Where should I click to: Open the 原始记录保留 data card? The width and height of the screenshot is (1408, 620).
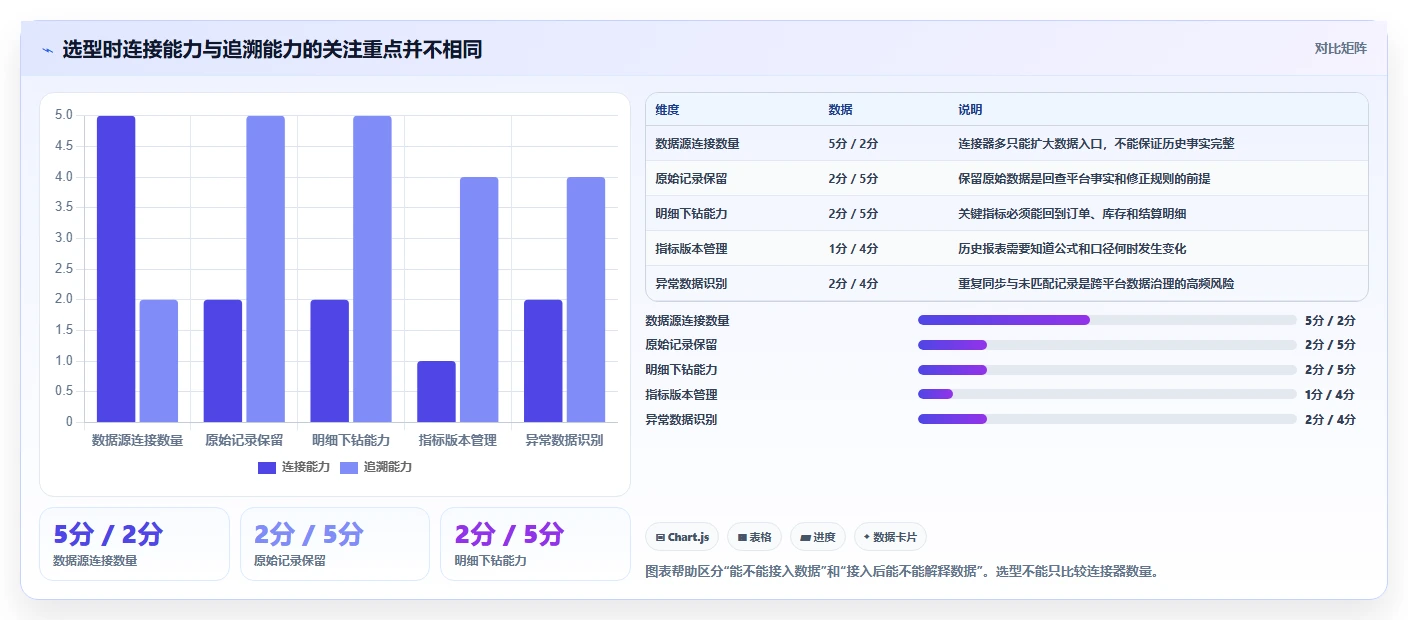point(335,544)
